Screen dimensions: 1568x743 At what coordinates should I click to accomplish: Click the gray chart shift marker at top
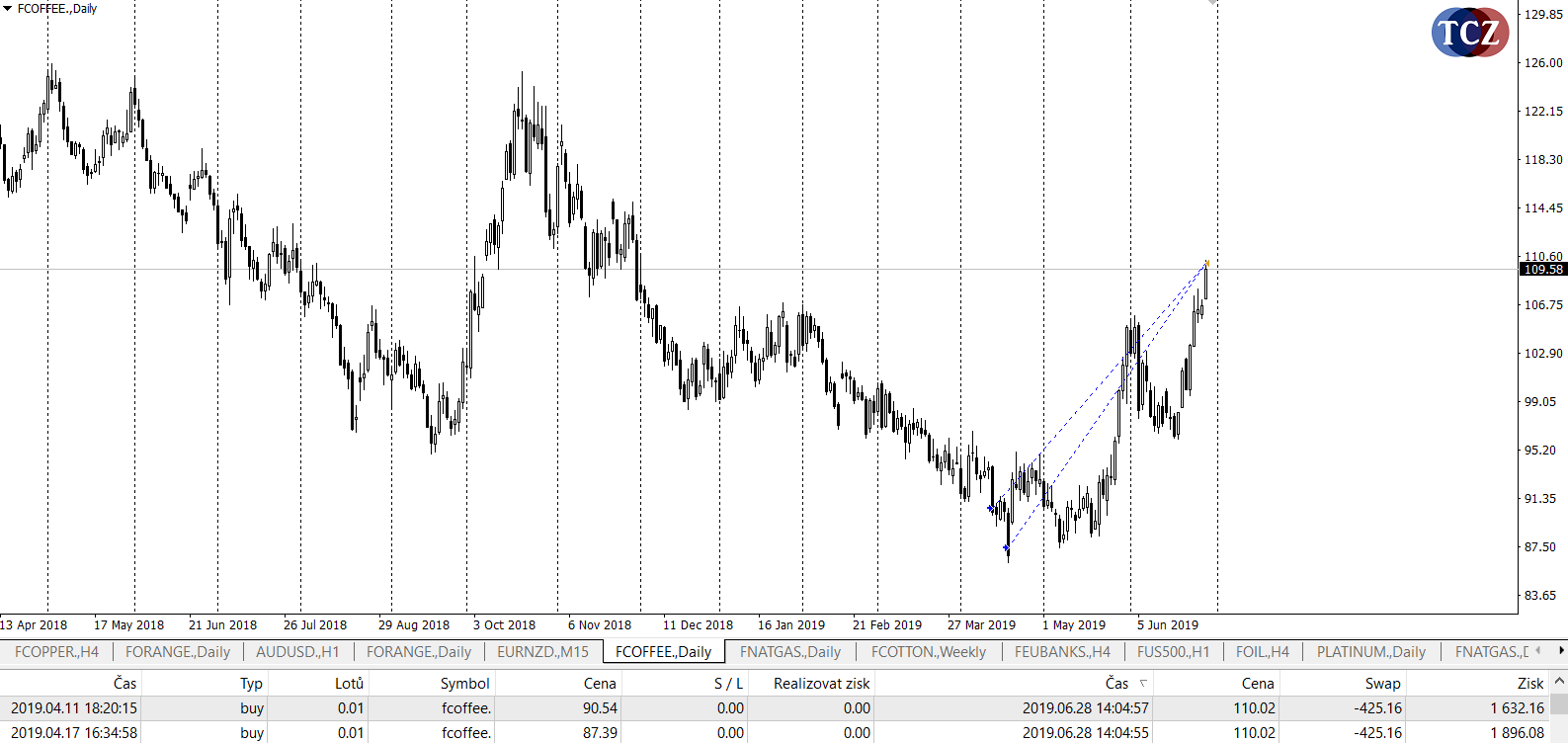[x=1212, y=3]
